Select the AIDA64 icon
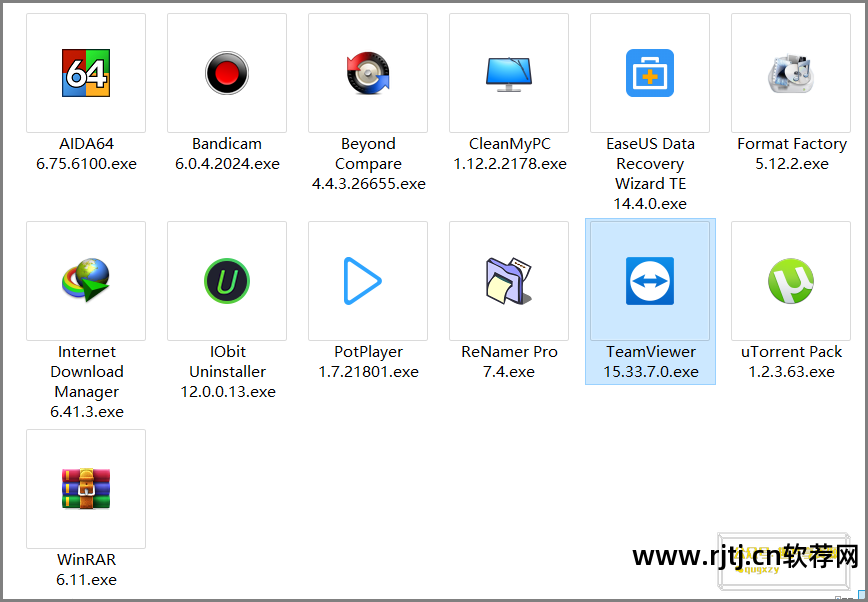 [86, 73]
